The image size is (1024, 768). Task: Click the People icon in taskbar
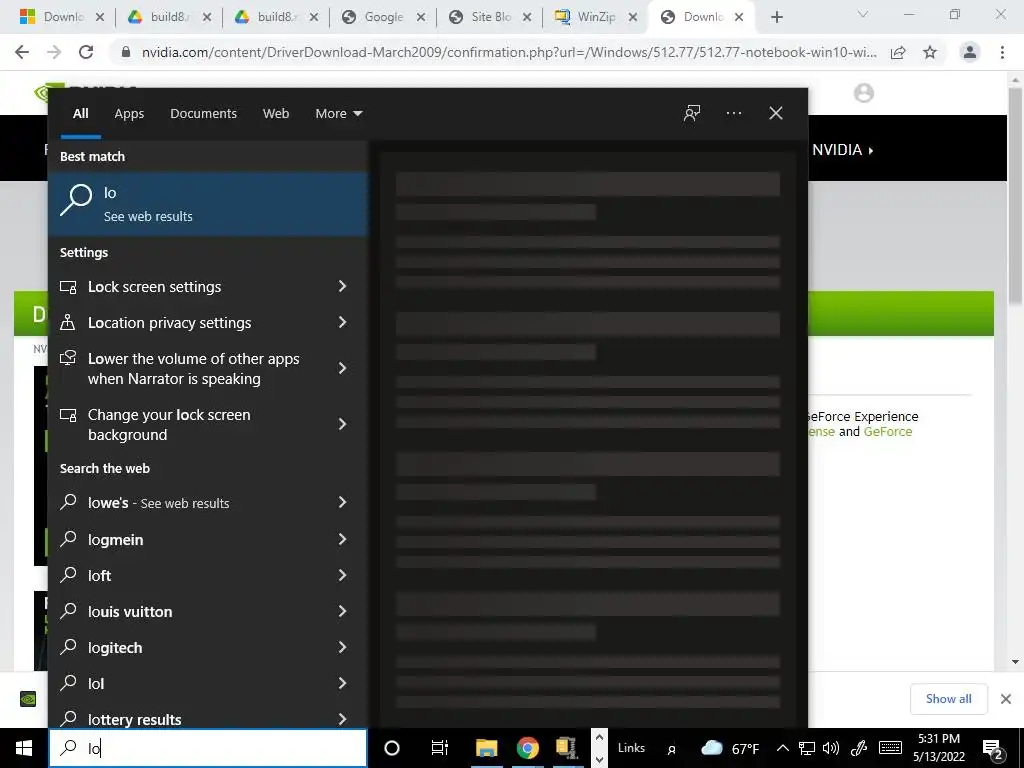coord(671,749)
